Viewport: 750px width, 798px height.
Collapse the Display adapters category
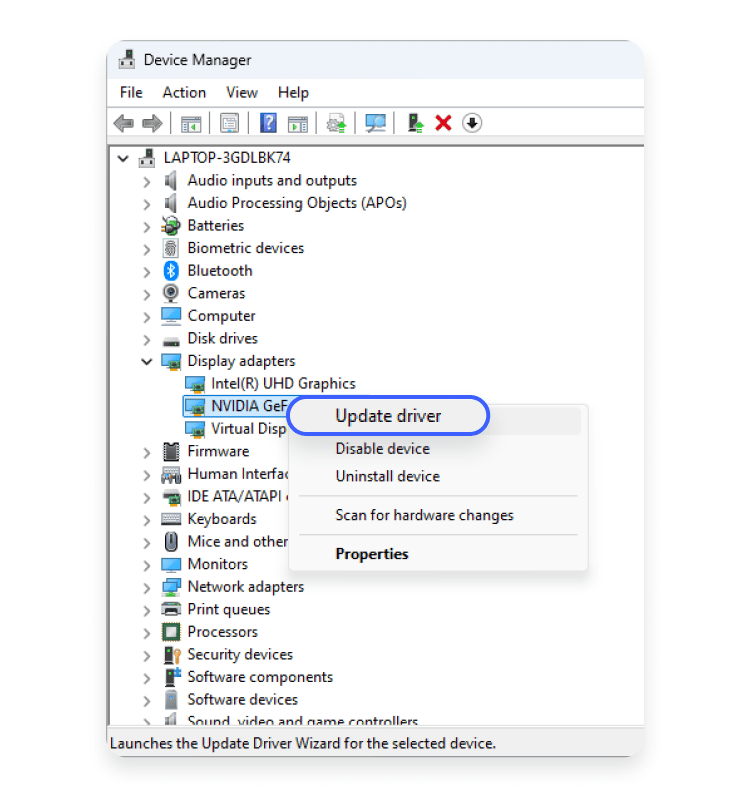pyautogui.click(x=147, y=361)
